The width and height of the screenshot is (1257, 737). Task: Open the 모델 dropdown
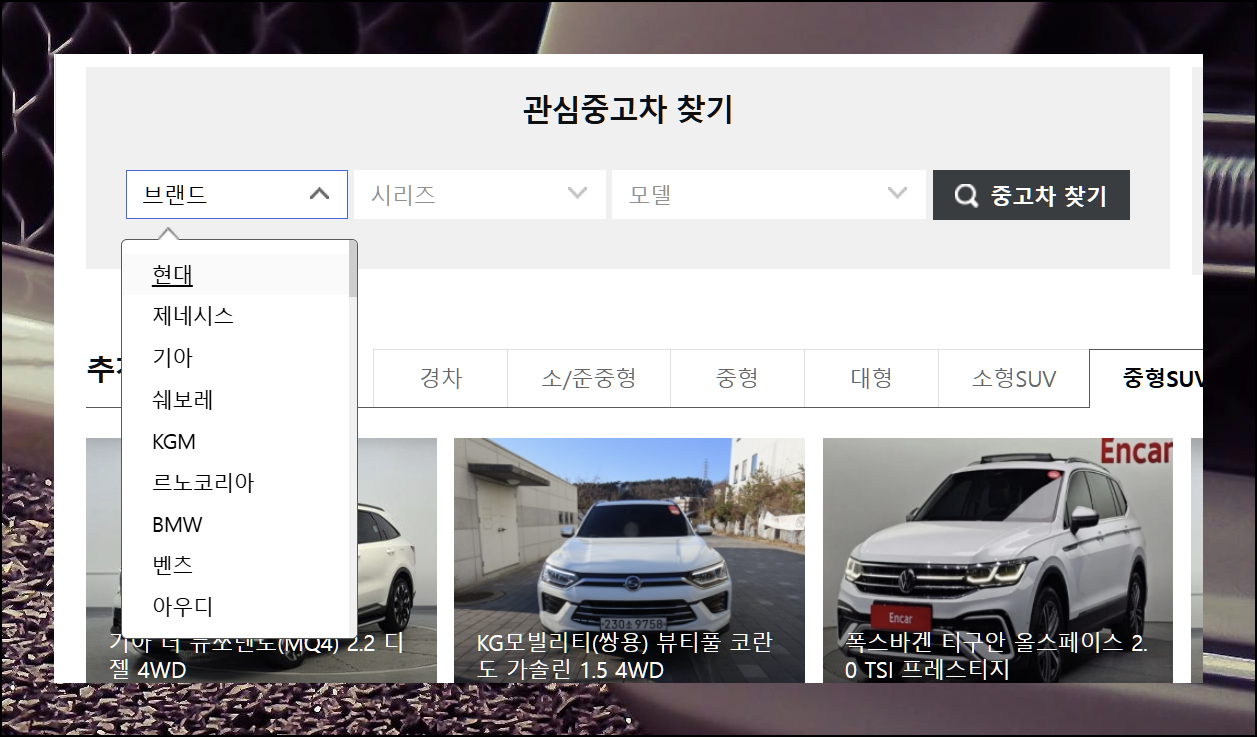tap(769, 194)
